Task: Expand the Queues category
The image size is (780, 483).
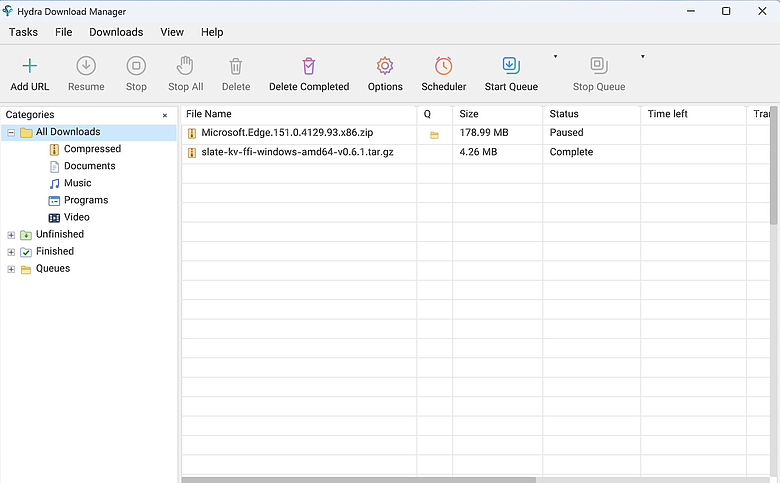Action: coord(11,269)
